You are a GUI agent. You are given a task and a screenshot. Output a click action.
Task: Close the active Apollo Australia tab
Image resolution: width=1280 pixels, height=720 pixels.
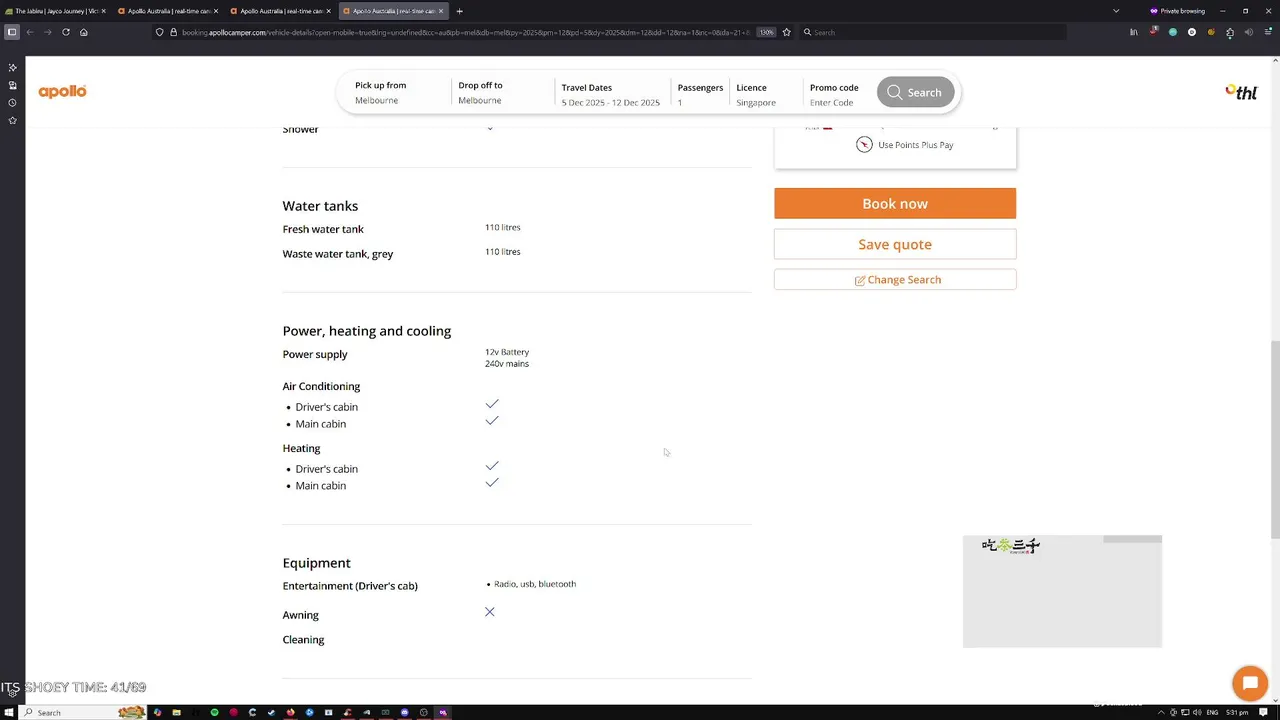coord(440,11)
